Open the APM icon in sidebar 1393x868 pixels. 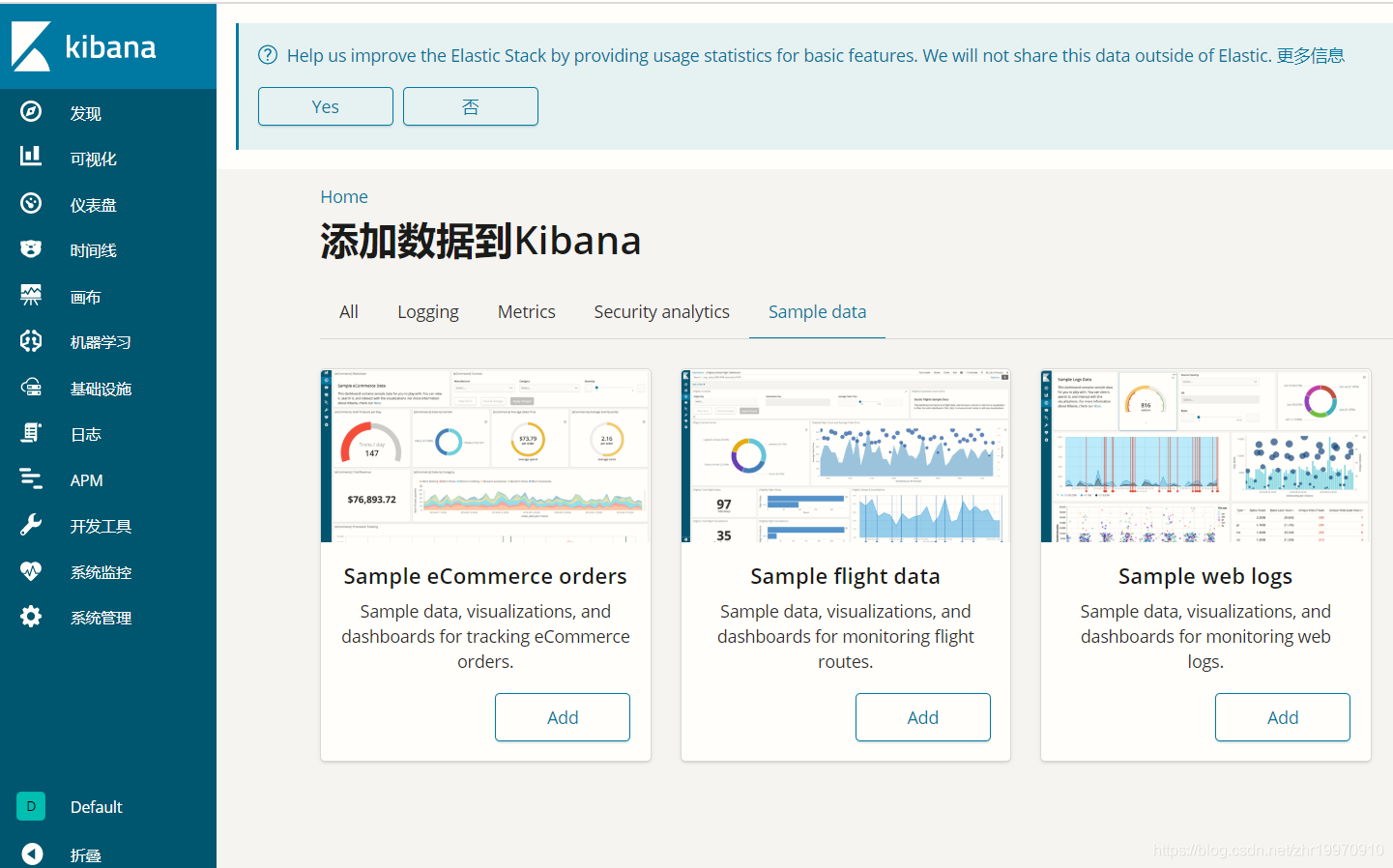31,479
